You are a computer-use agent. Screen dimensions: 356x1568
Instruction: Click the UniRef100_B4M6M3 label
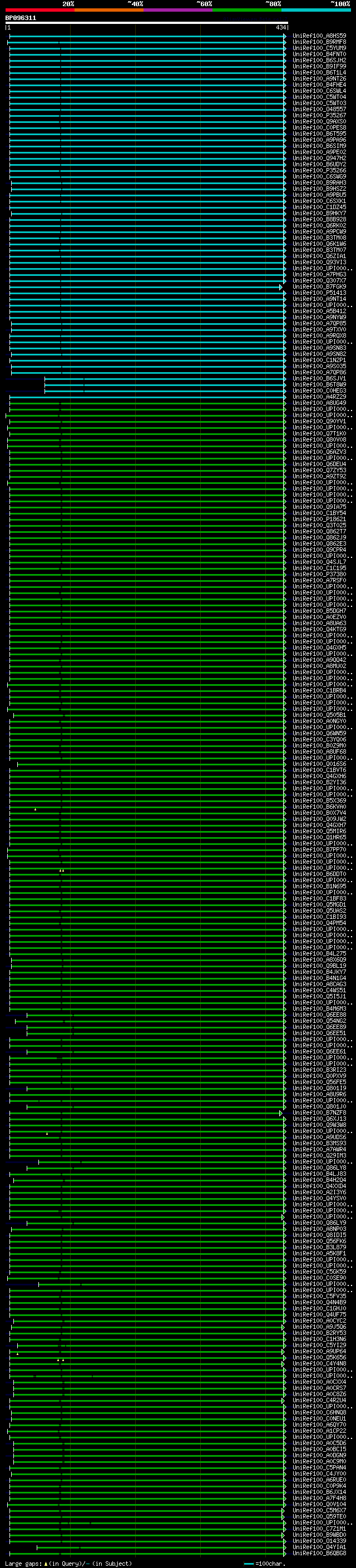[x=319, y=1008]
